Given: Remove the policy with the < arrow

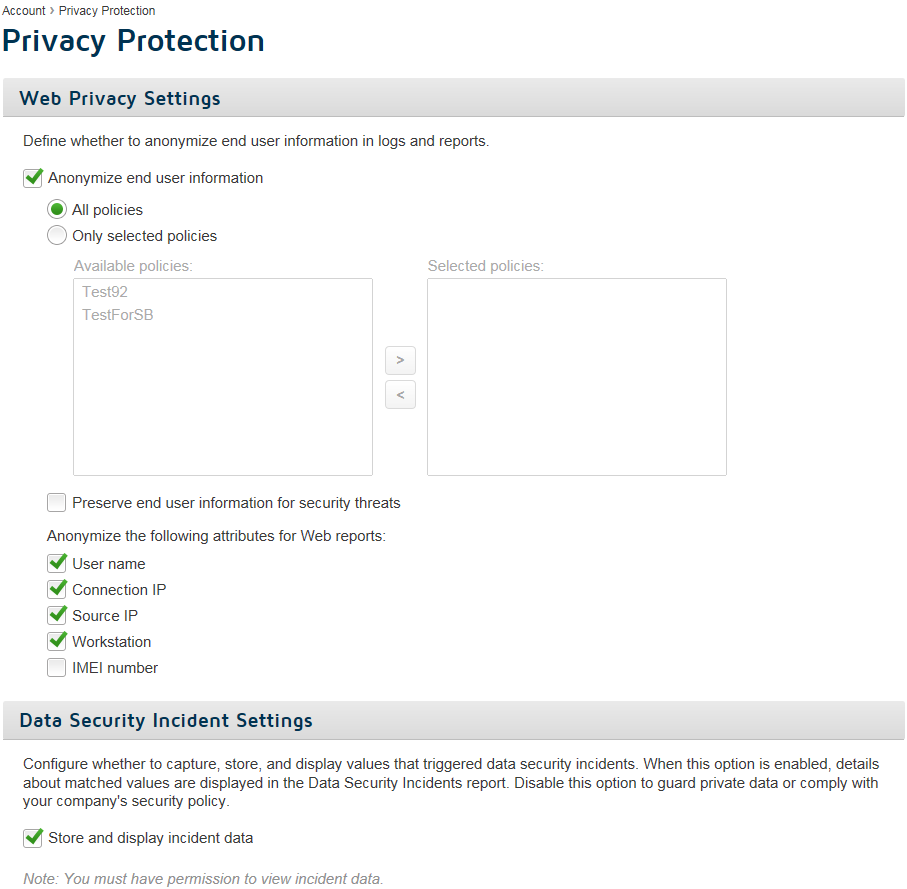Looking at the screenshot, I should 400,395.
